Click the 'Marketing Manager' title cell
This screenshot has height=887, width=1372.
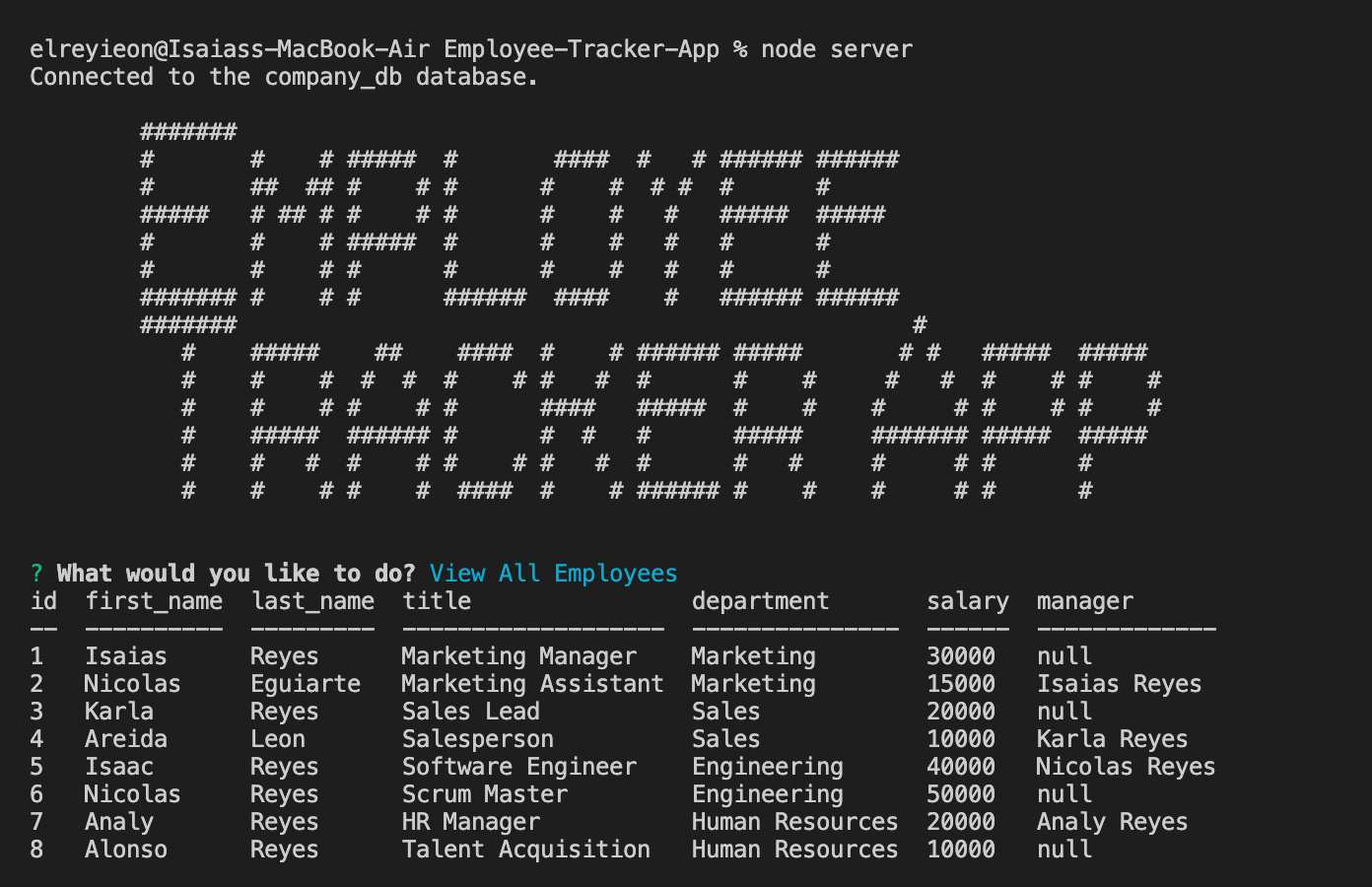(x=519, y=656)
